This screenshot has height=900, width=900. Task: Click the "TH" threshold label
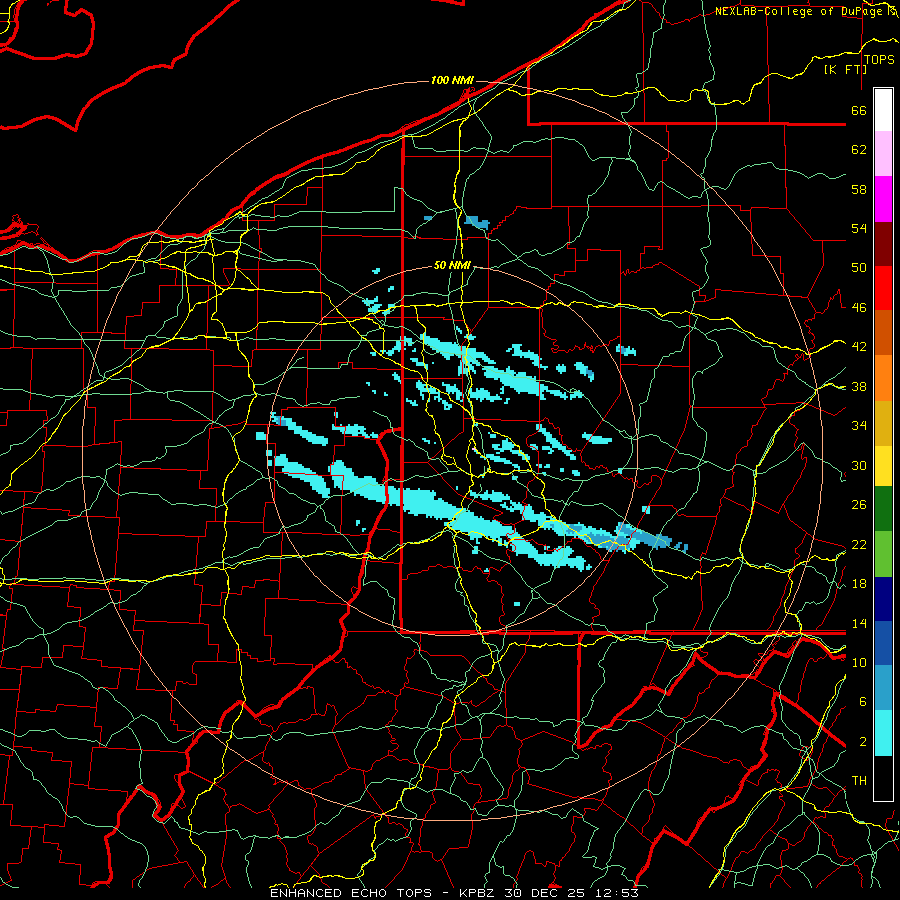pyautogui.click(x=859, y=781)
